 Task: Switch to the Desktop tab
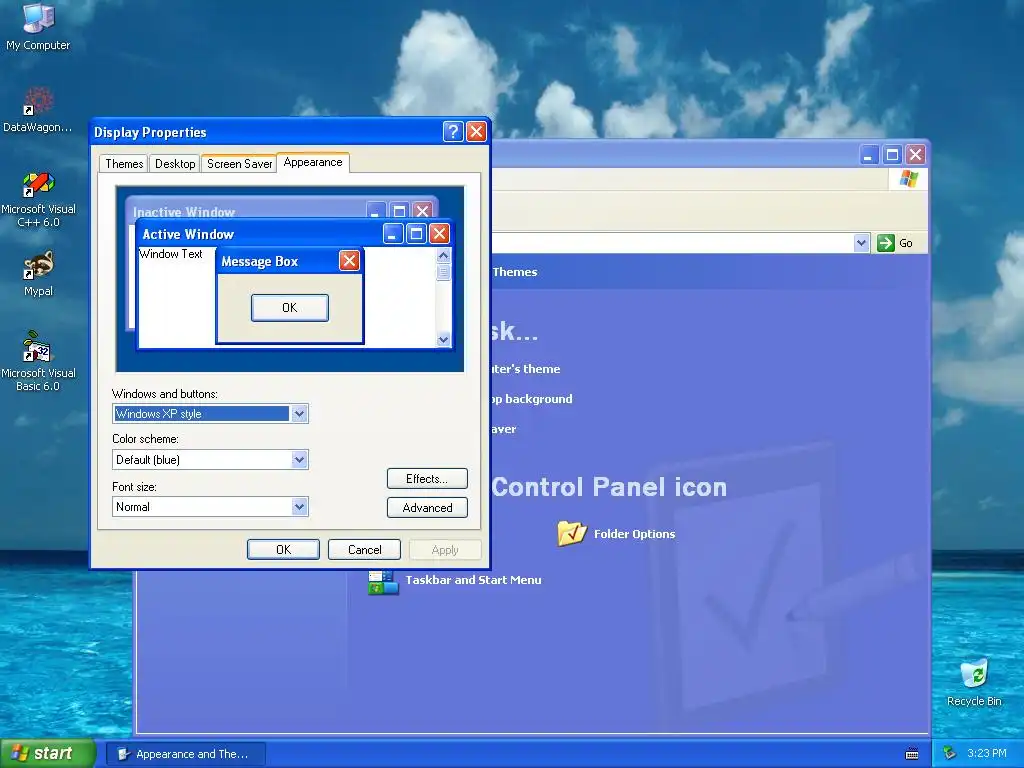[175, 163]
